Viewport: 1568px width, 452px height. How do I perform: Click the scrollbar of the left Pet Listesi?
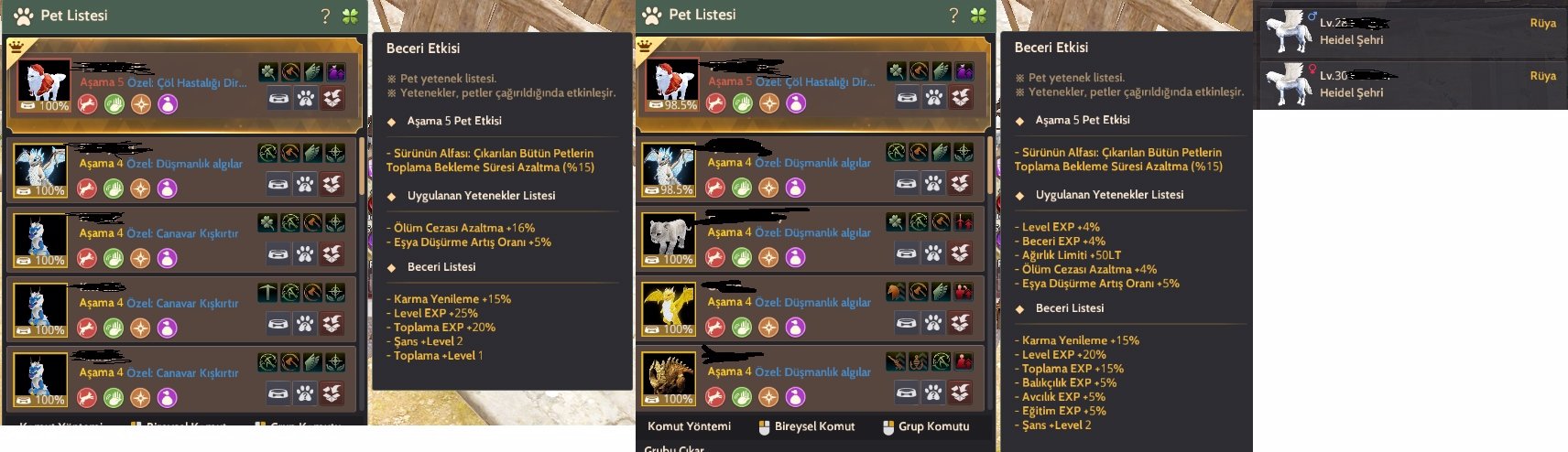coord(363,165)
